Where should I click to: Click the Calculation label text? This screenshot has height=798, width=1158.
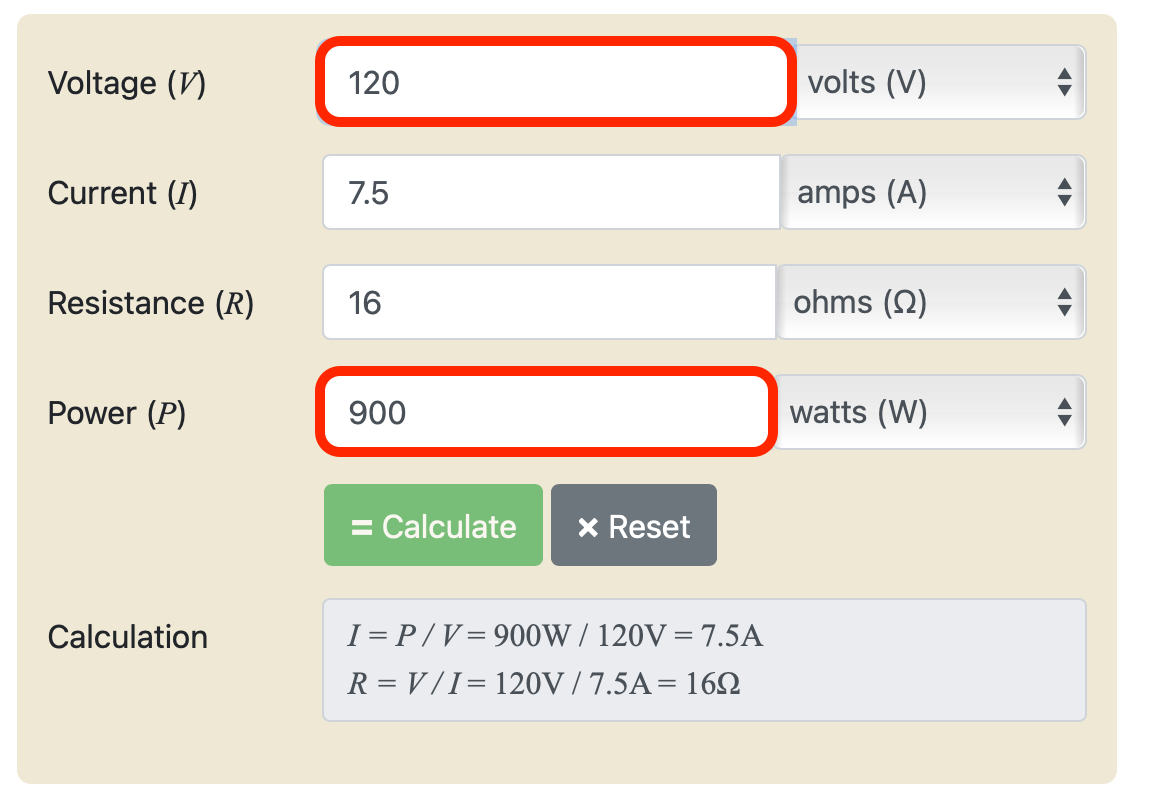(128, 637)
